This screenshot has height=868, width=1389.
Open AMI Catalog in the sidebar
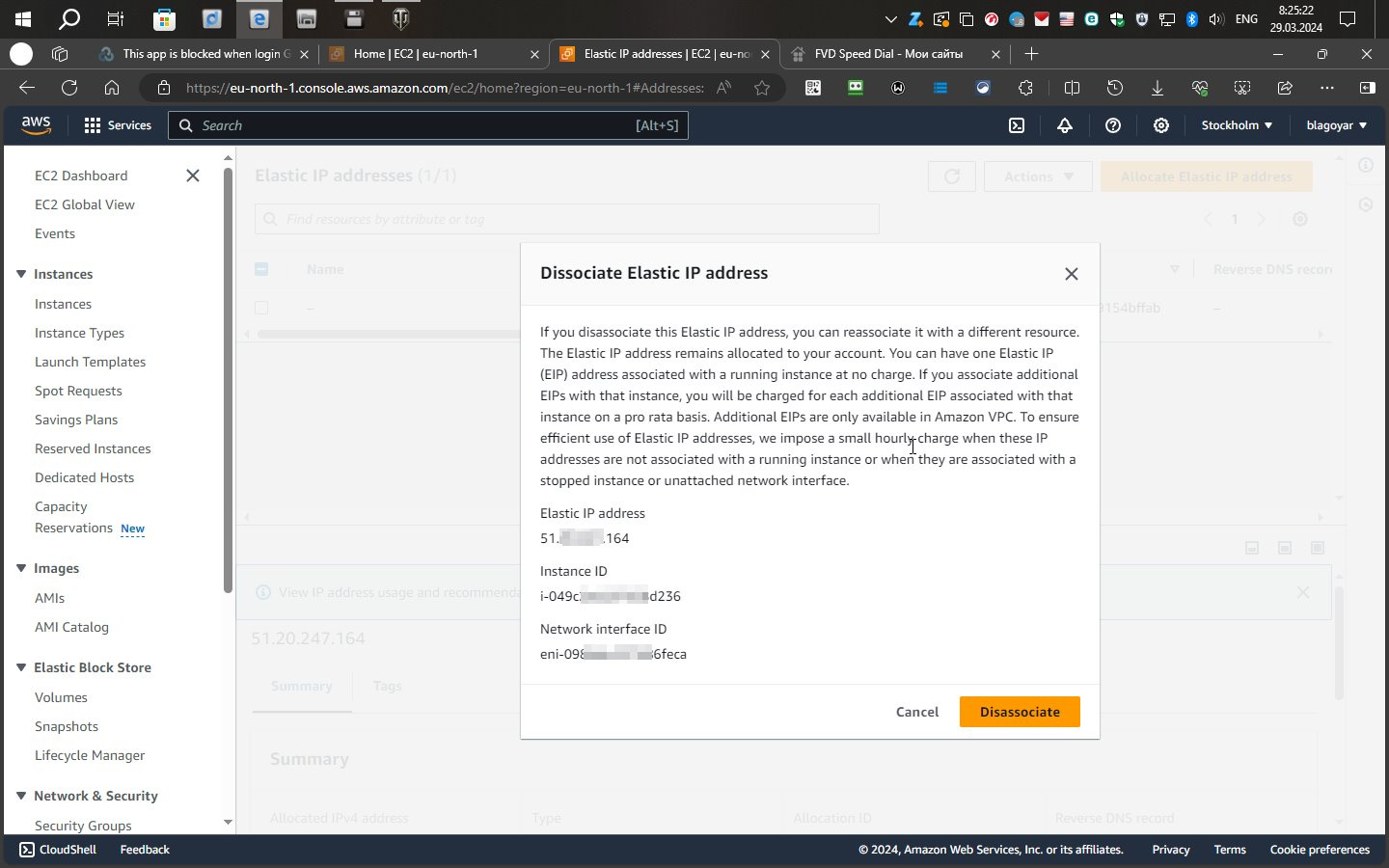click(x=71, y=627)
